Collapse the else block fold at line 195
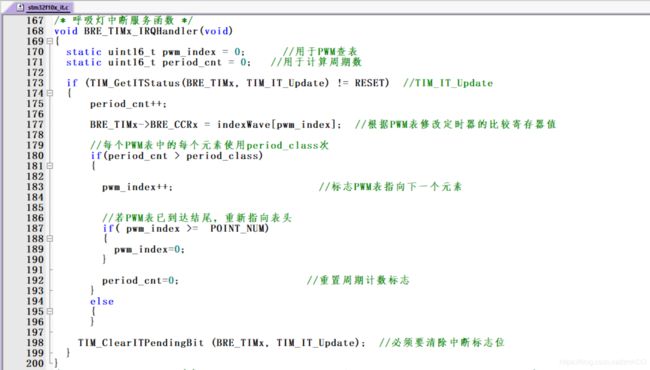Screen dimensions: 650x370 pos(50,312)
